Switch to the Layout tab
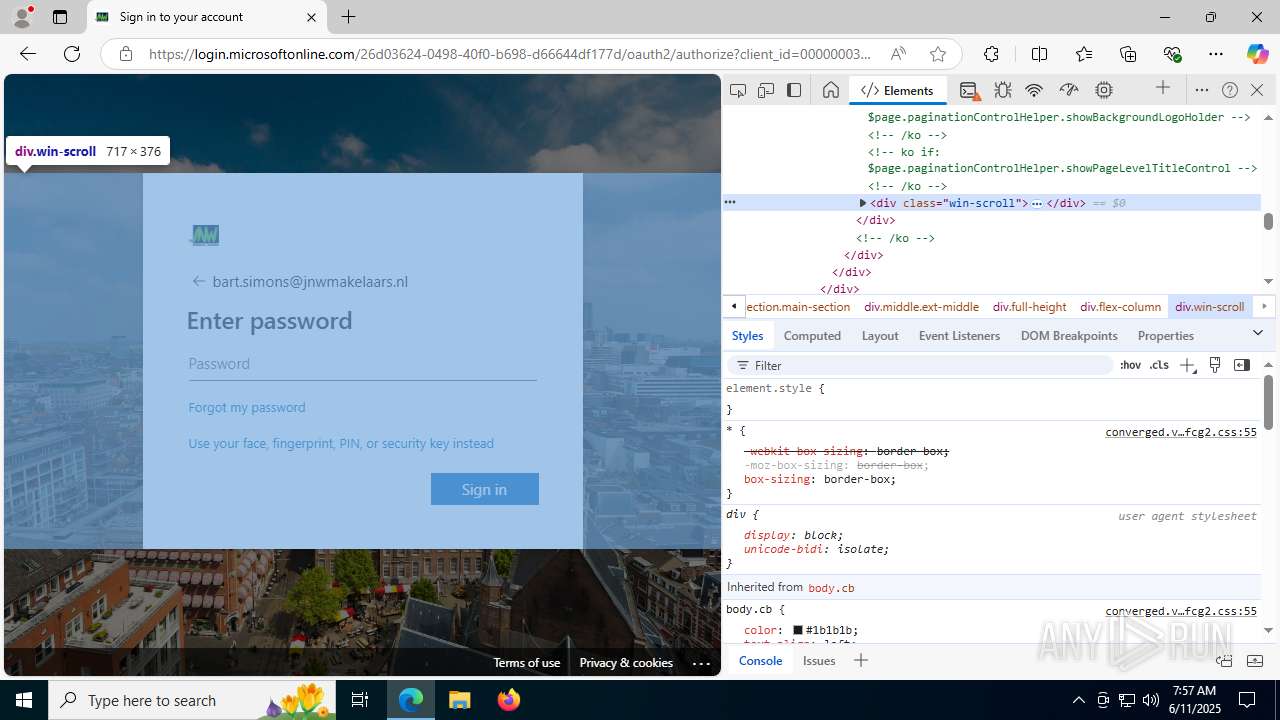 coord(880,336)
